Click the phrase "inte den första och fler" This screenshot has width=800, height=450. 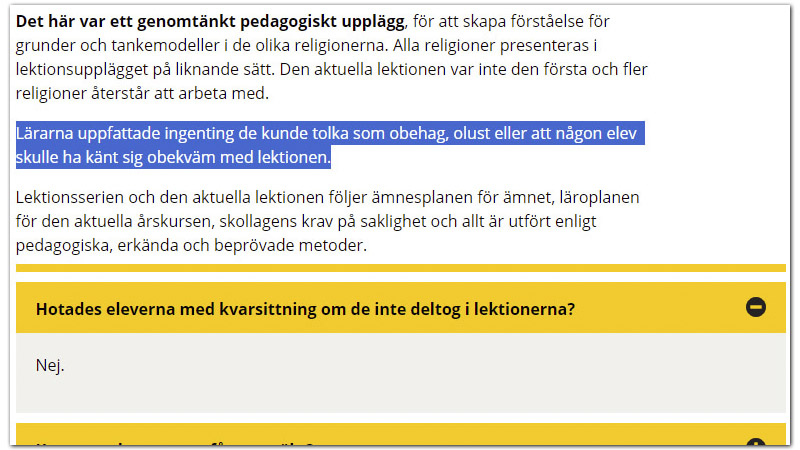pos(563,70)
